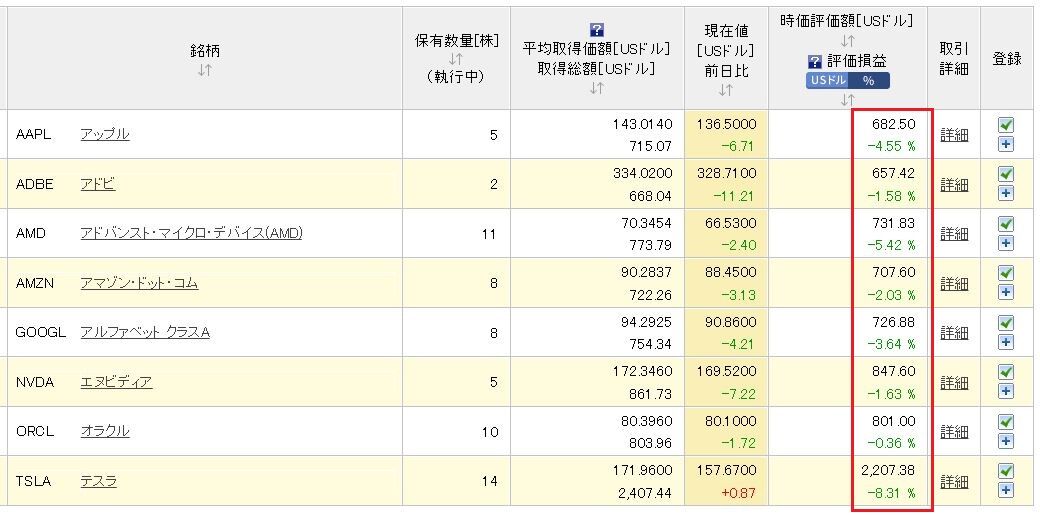Click the green check icon for NVDA
This screenshot has height=515, width=1040.
pos(1006,372)
